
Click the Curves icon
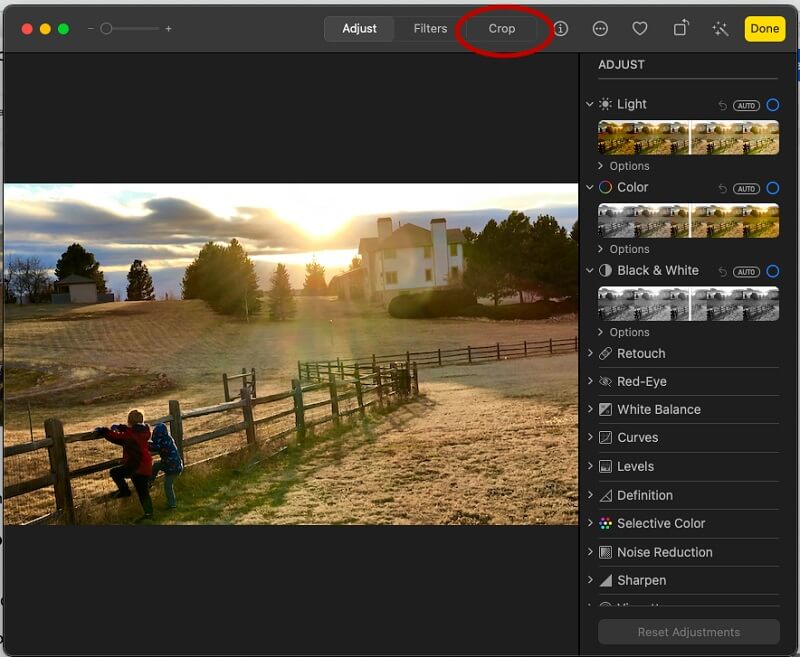pos(605,438)
